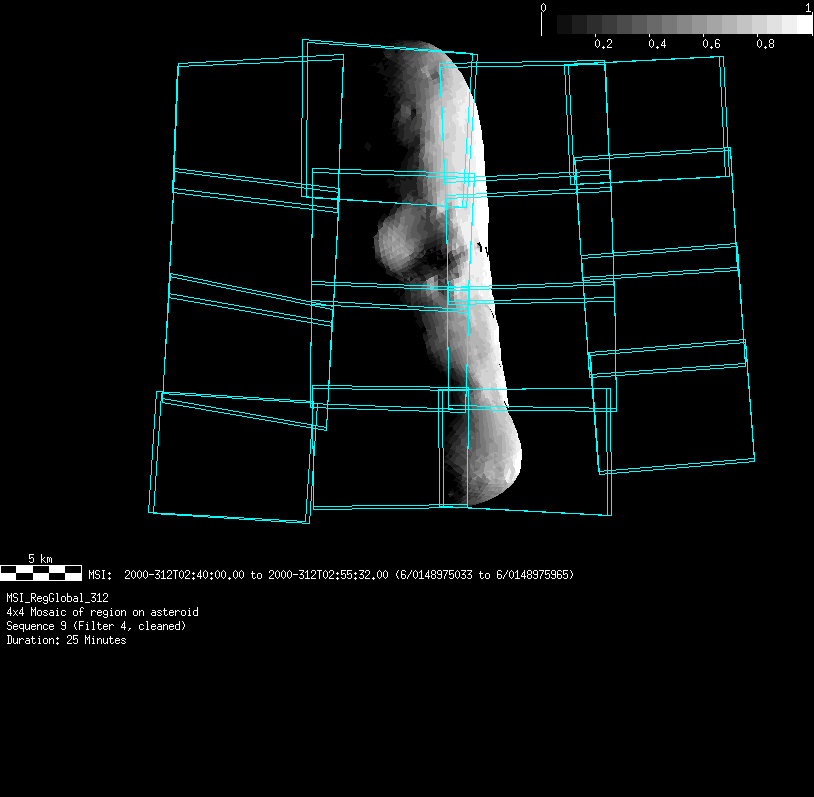Click the spacecraft clock range in parentheses
The width and height of the screenshot is (814, 797).
pyautogui.click(x=484, y=575)
